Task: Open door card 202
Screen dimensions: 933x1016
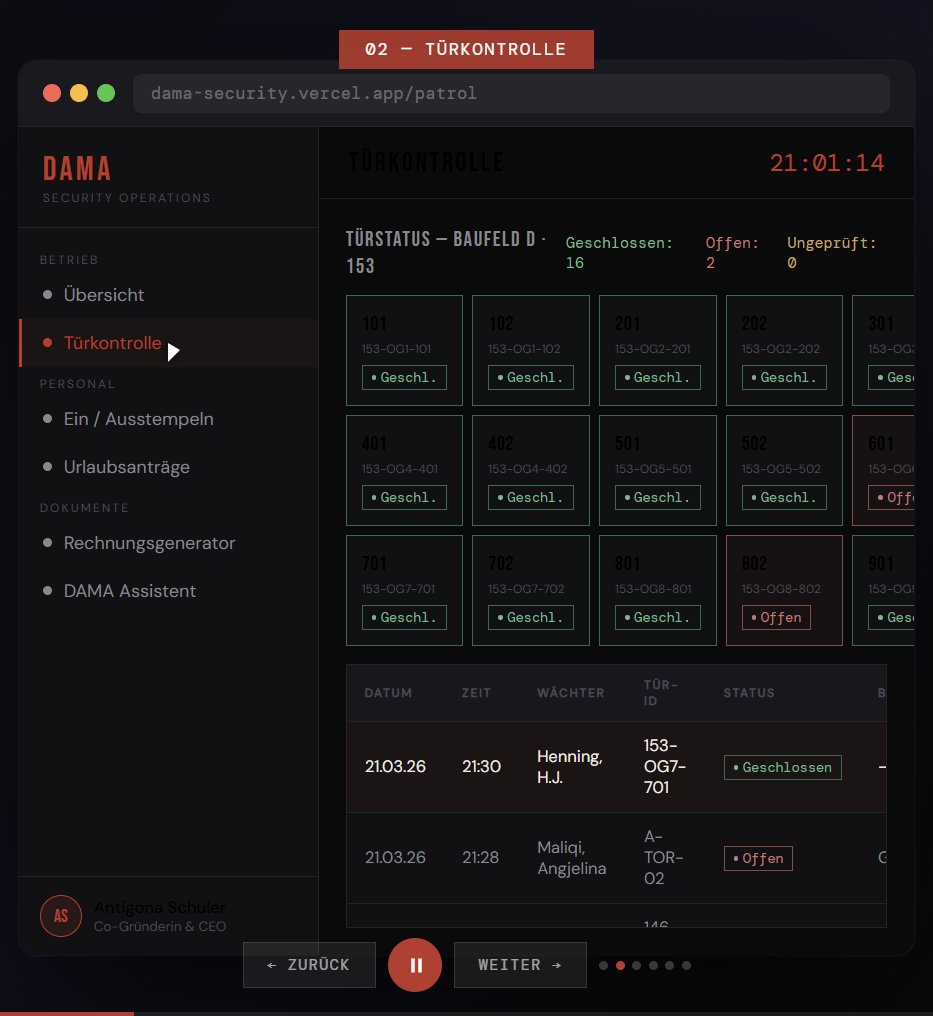Action: (784, 351)
